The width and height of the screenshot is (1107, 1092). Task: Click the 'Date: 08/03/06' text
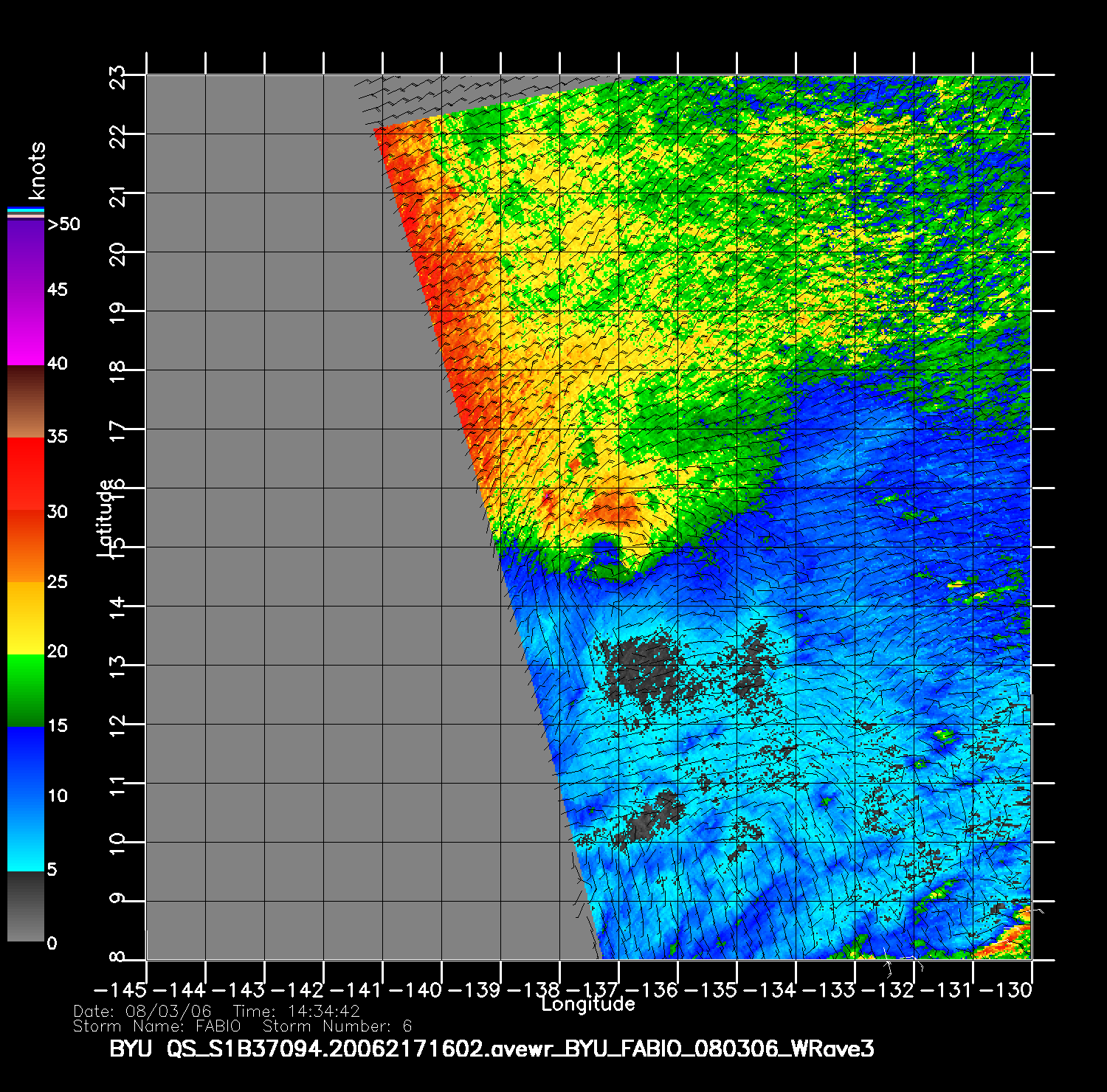point(142,1012)
